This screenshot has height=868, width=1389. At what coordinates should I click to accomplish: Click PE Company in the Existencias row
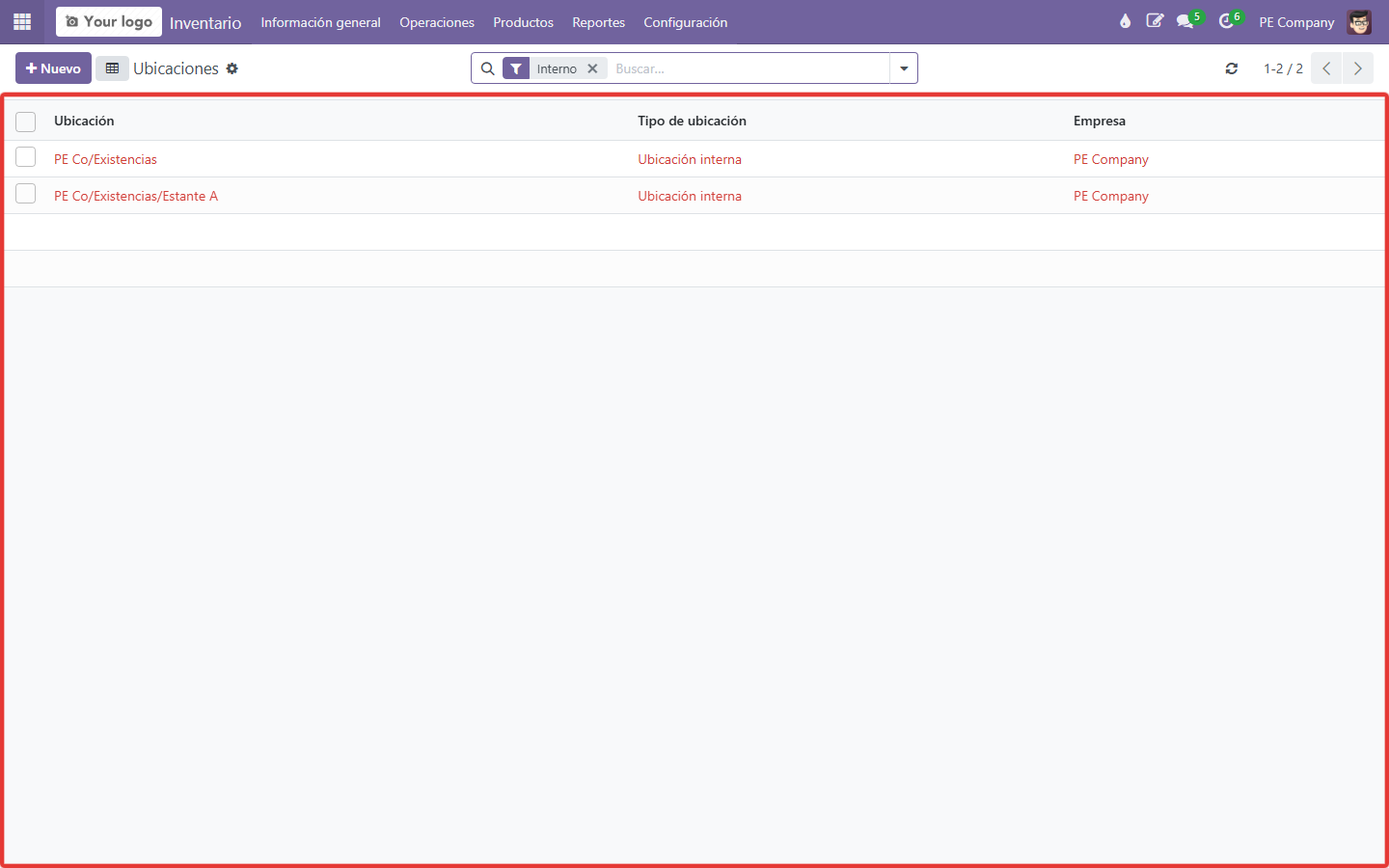1111,159
